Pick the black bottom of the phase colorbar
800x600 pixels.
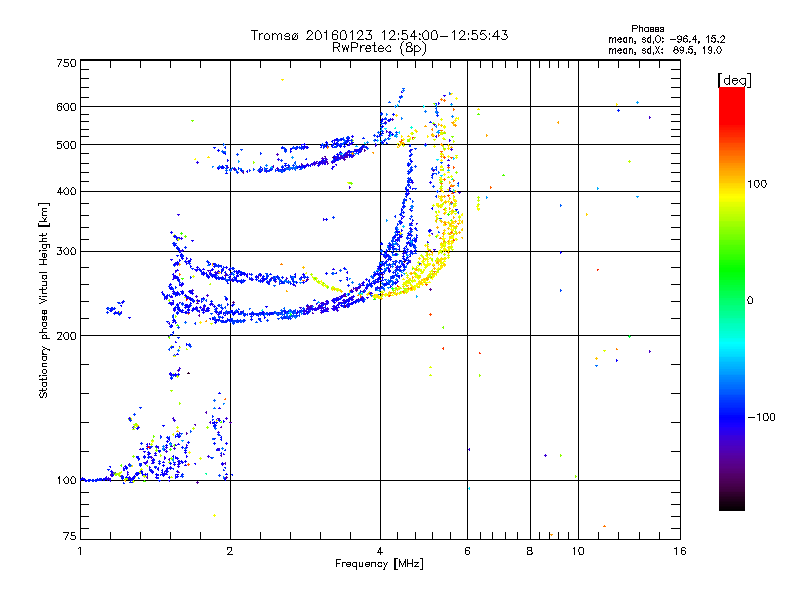[x=732, y=504]
